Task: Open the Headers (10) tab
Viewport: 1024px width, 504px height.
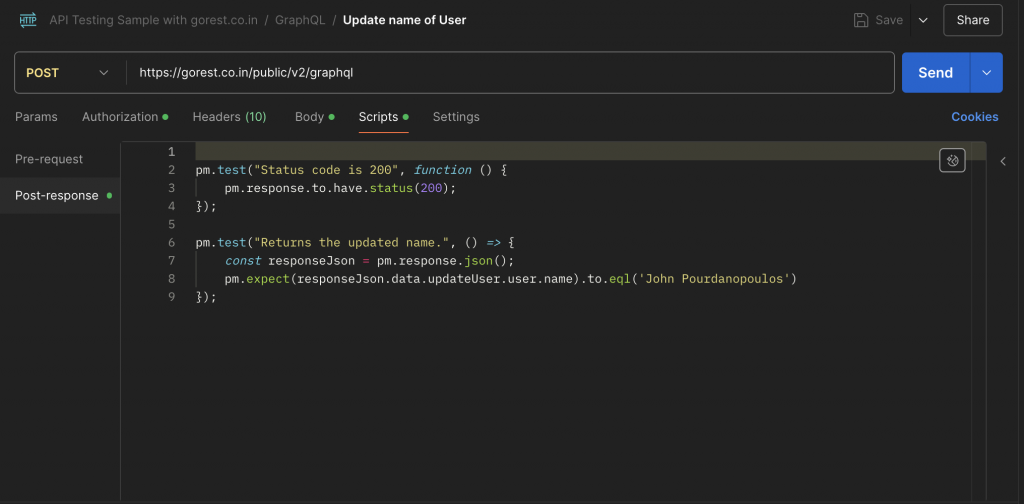Action: (x=229, y=117)
